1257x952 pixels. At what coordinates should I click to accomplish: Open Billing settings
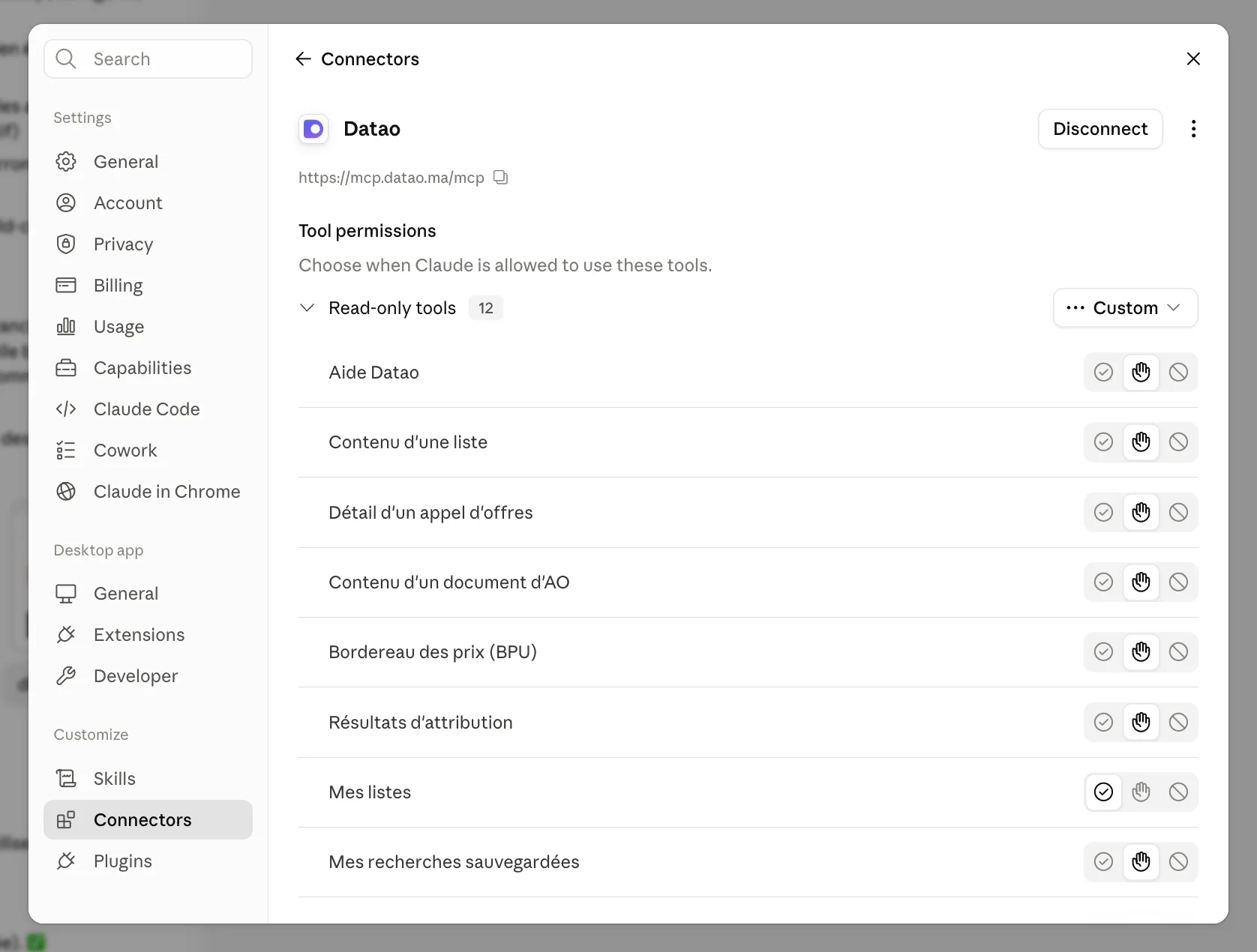(x=148, y=286)
